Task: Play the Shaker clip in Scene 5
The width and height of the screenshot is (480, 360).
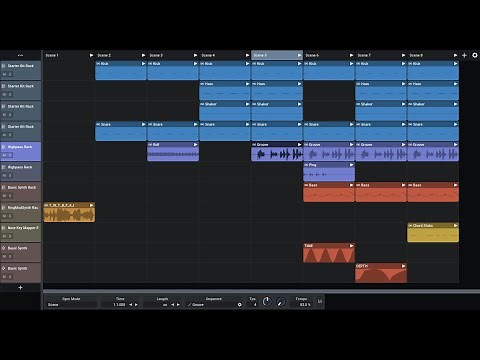Action: [299, 104]
